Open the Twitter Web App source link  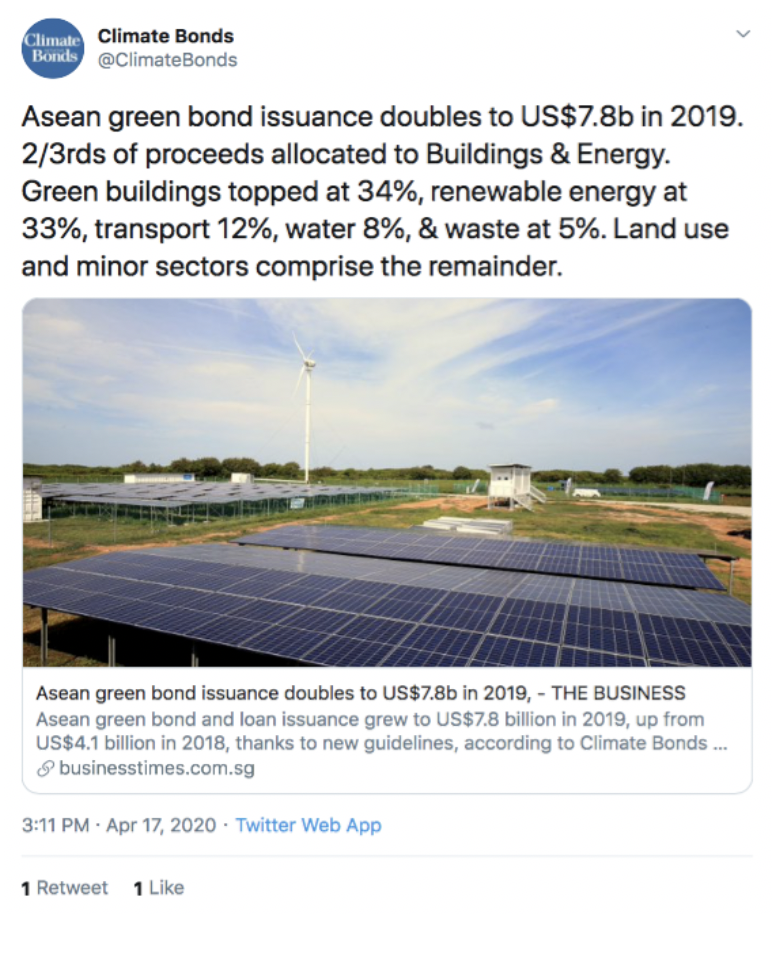[x=309, y=825]
